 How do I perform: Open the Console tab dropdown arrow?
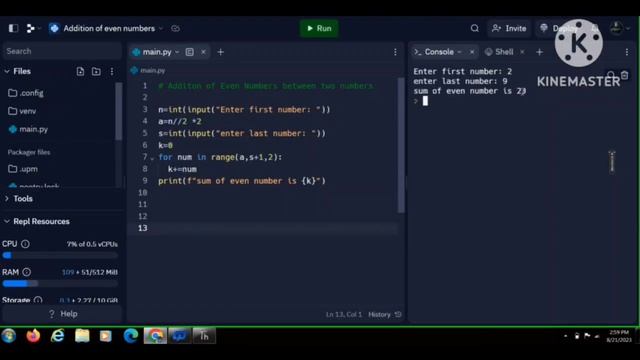[x=460, y=52]
